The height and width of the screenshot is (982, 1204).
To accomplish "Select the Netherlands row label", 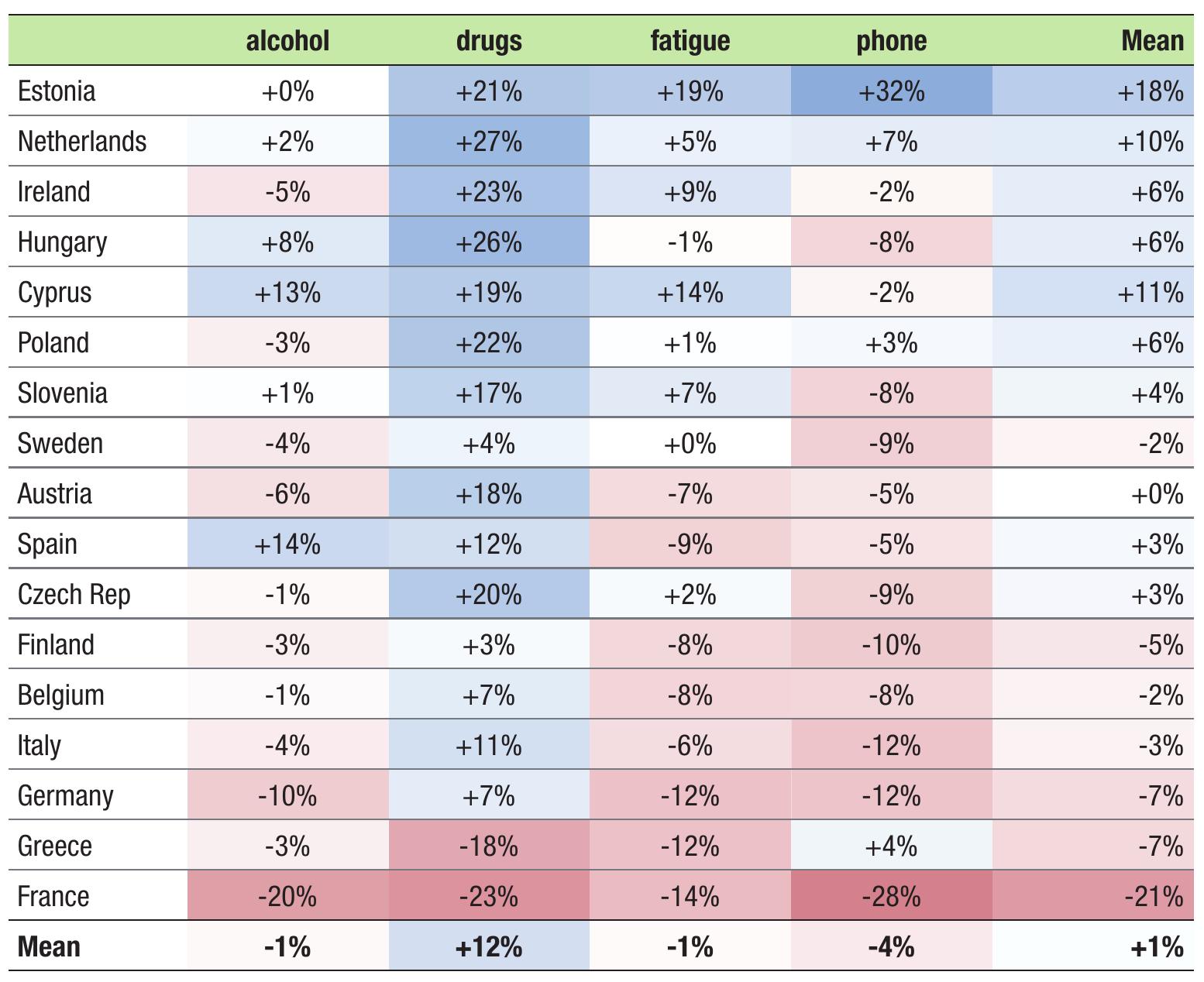I will (82, 142).
